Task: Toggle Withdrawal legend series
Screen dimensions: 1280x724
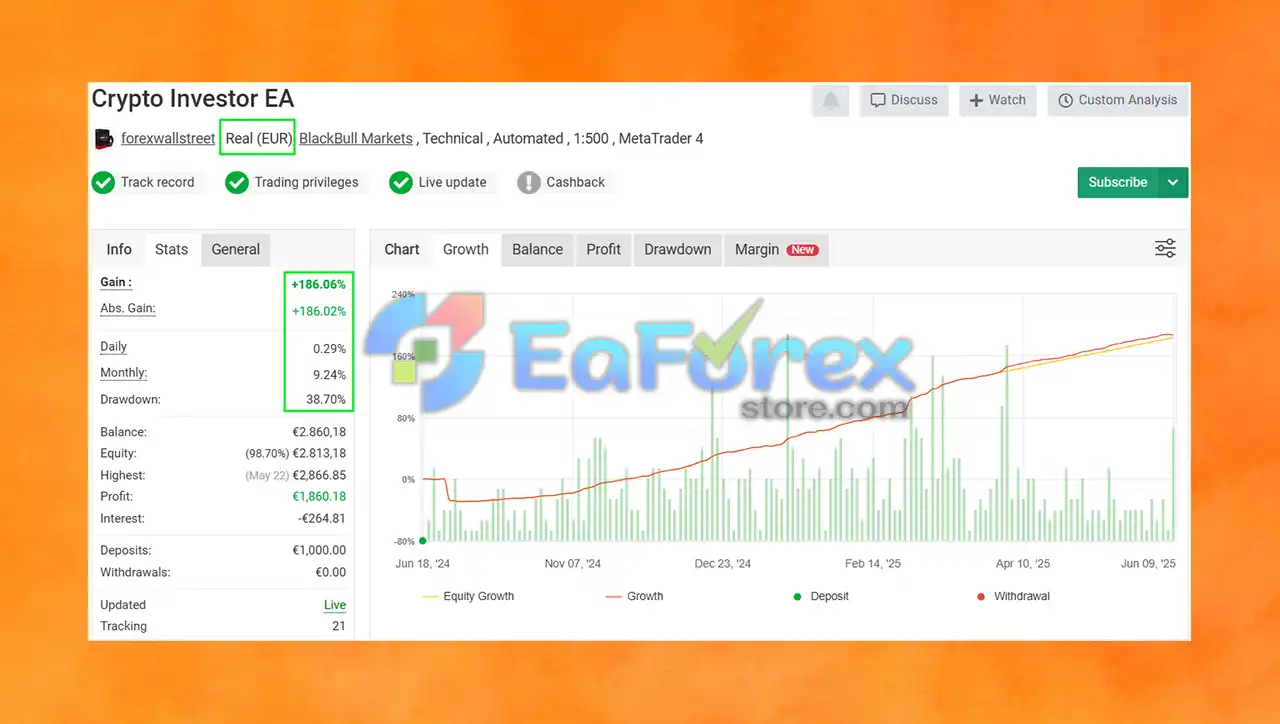Action: [1011, 596]
